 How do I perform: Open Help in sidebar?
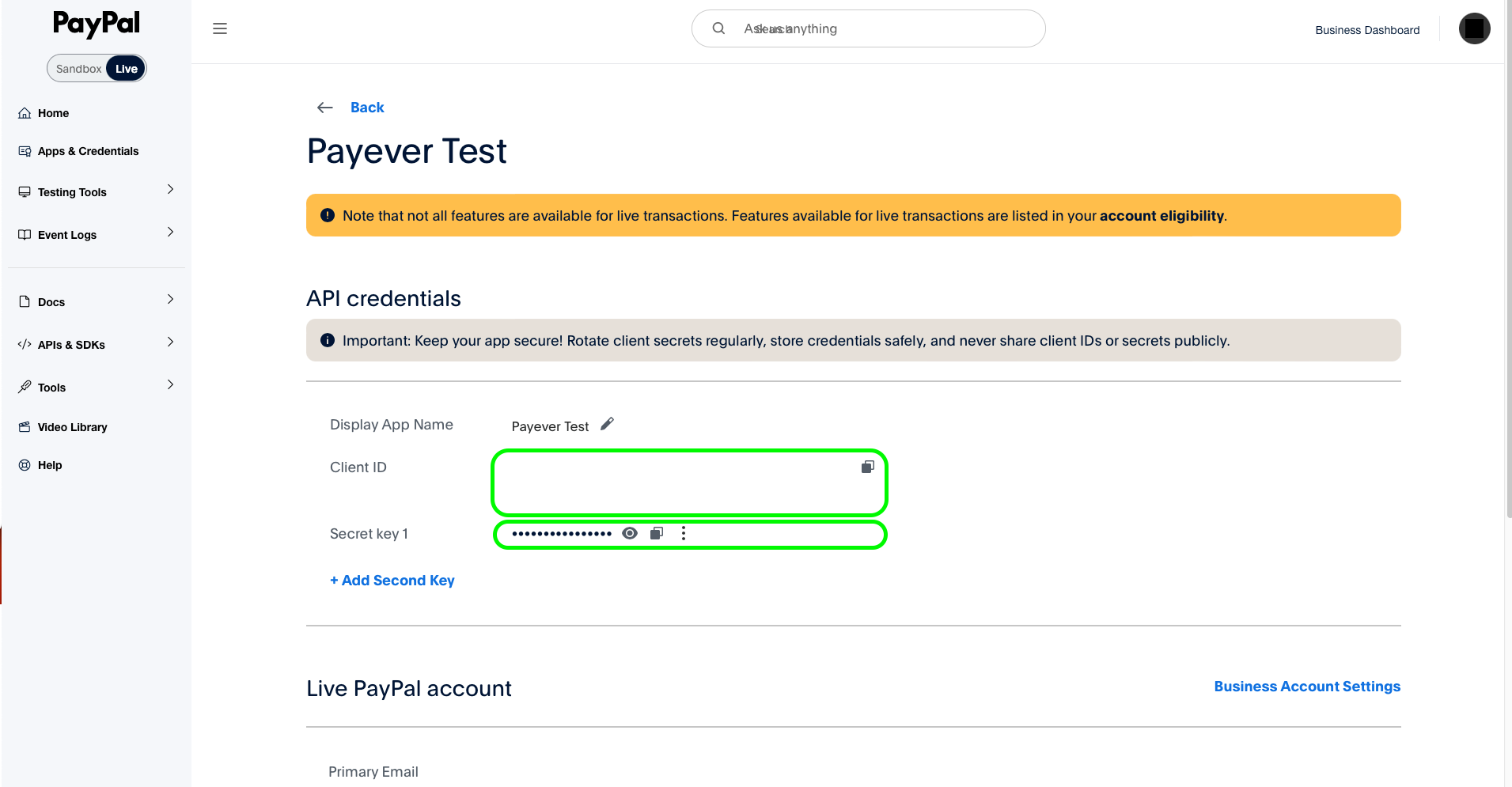[50, 465]
